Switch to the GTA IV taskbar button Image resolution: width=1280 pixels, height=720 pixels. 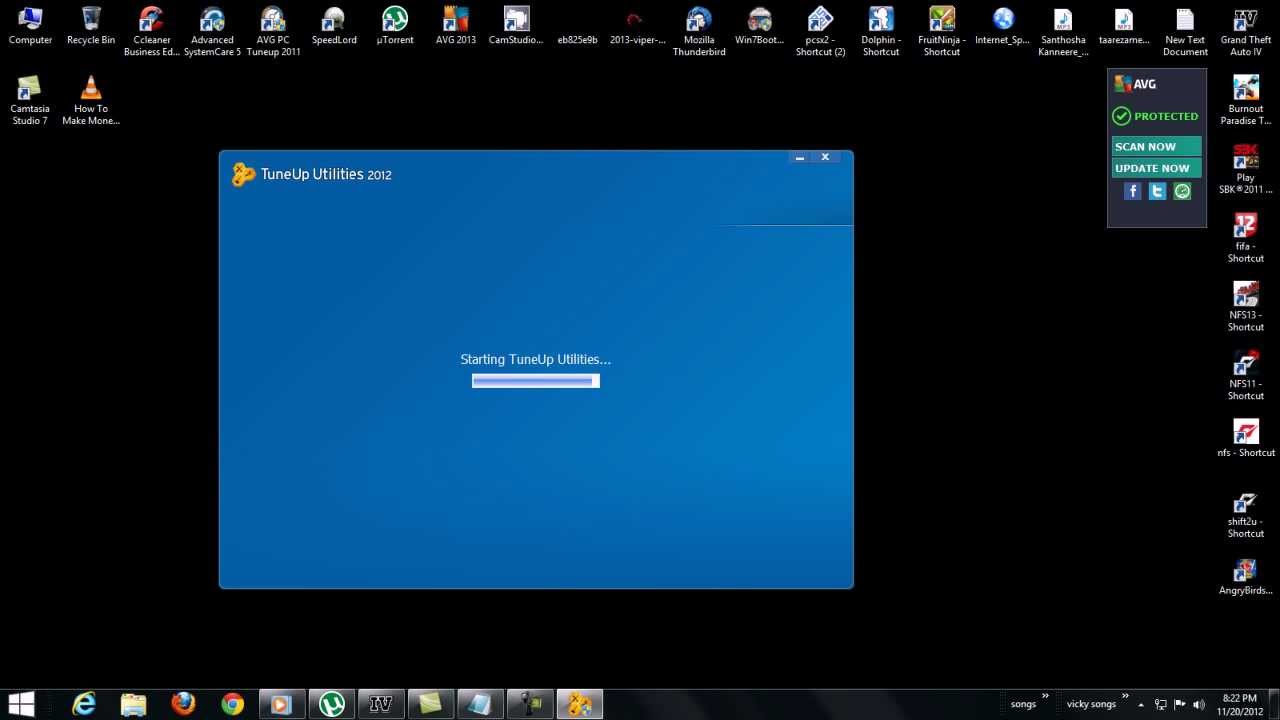(x=381, y=704)
